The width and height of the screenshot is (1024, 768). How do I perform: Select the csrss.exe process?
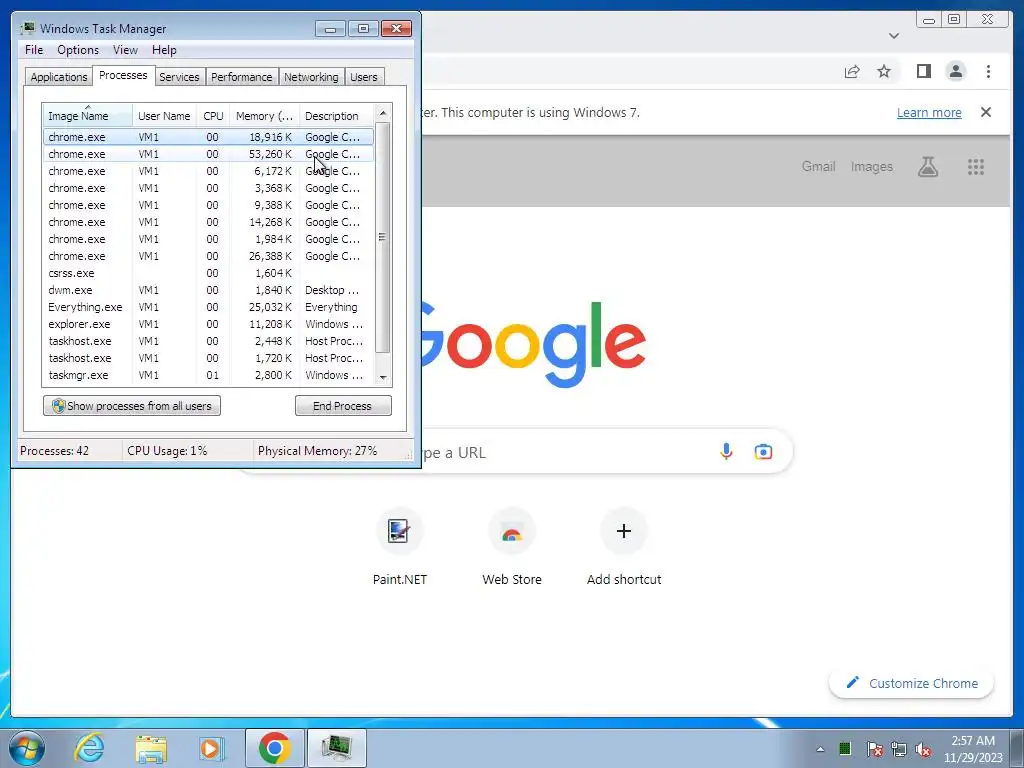208,273
